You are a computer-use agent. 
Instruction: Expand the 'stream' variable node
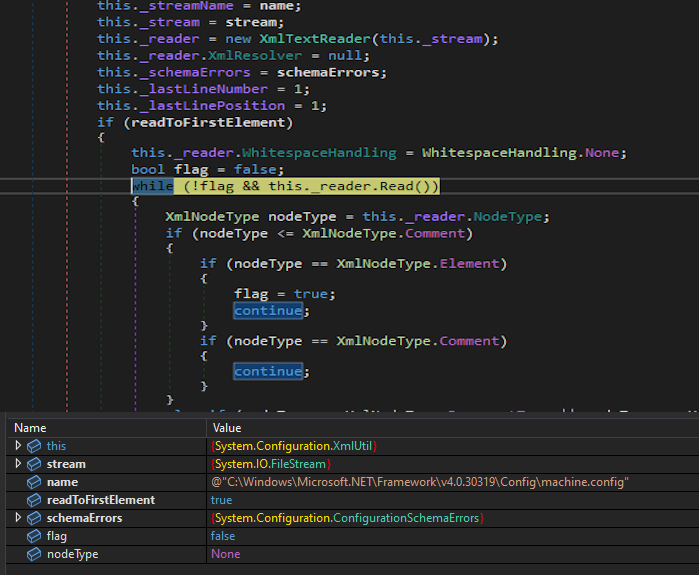click(x=17, y=464)
